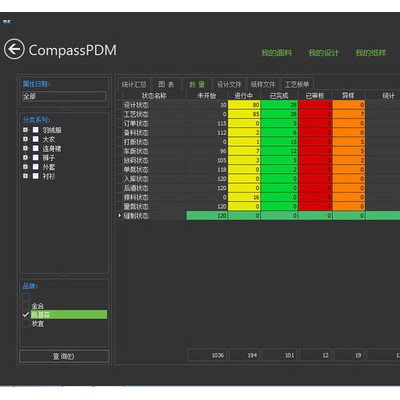Open the 纸样文件 tab
The image size is (400, 400).
(x=263, y=84)
